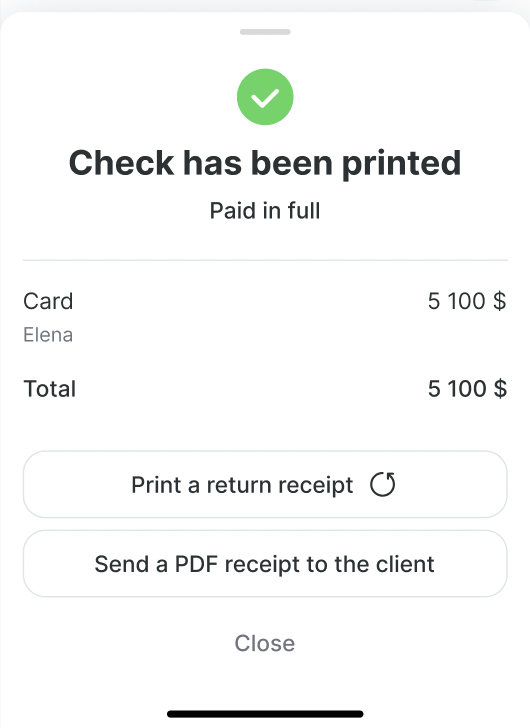Image resolution: width=530 pixels, height=728 pixels.
Task: Dismiss sheet via gray backdrop above it
Action: (265, 5)
